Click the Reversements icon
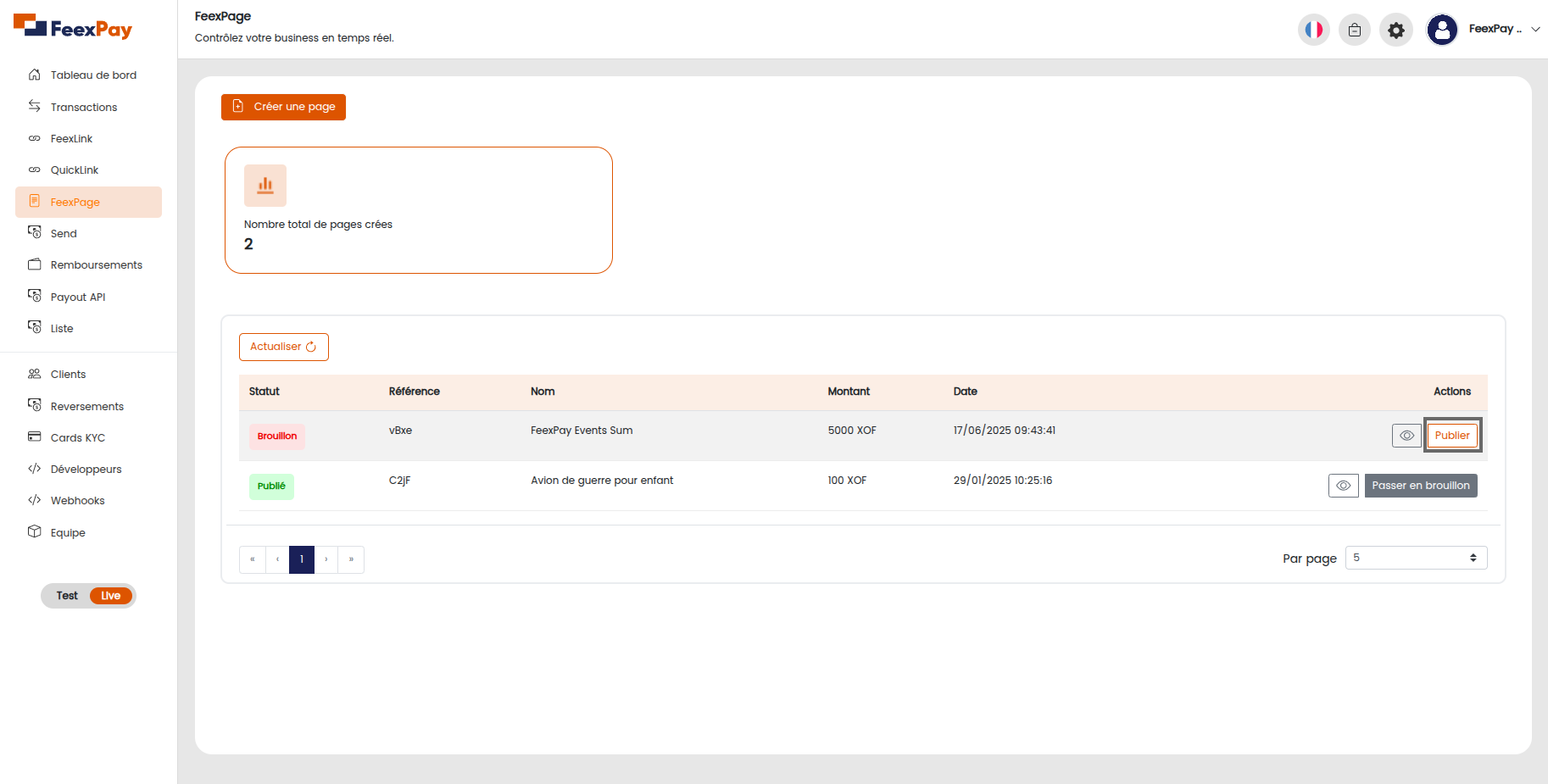1548x784 pixels. point(35,405)
